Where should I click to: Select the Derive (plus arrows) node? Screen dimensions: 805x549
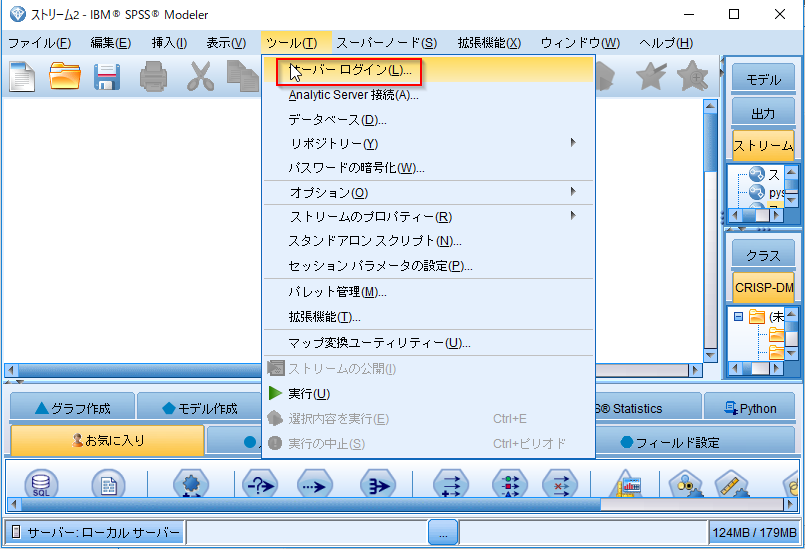(x=451, y=483)
